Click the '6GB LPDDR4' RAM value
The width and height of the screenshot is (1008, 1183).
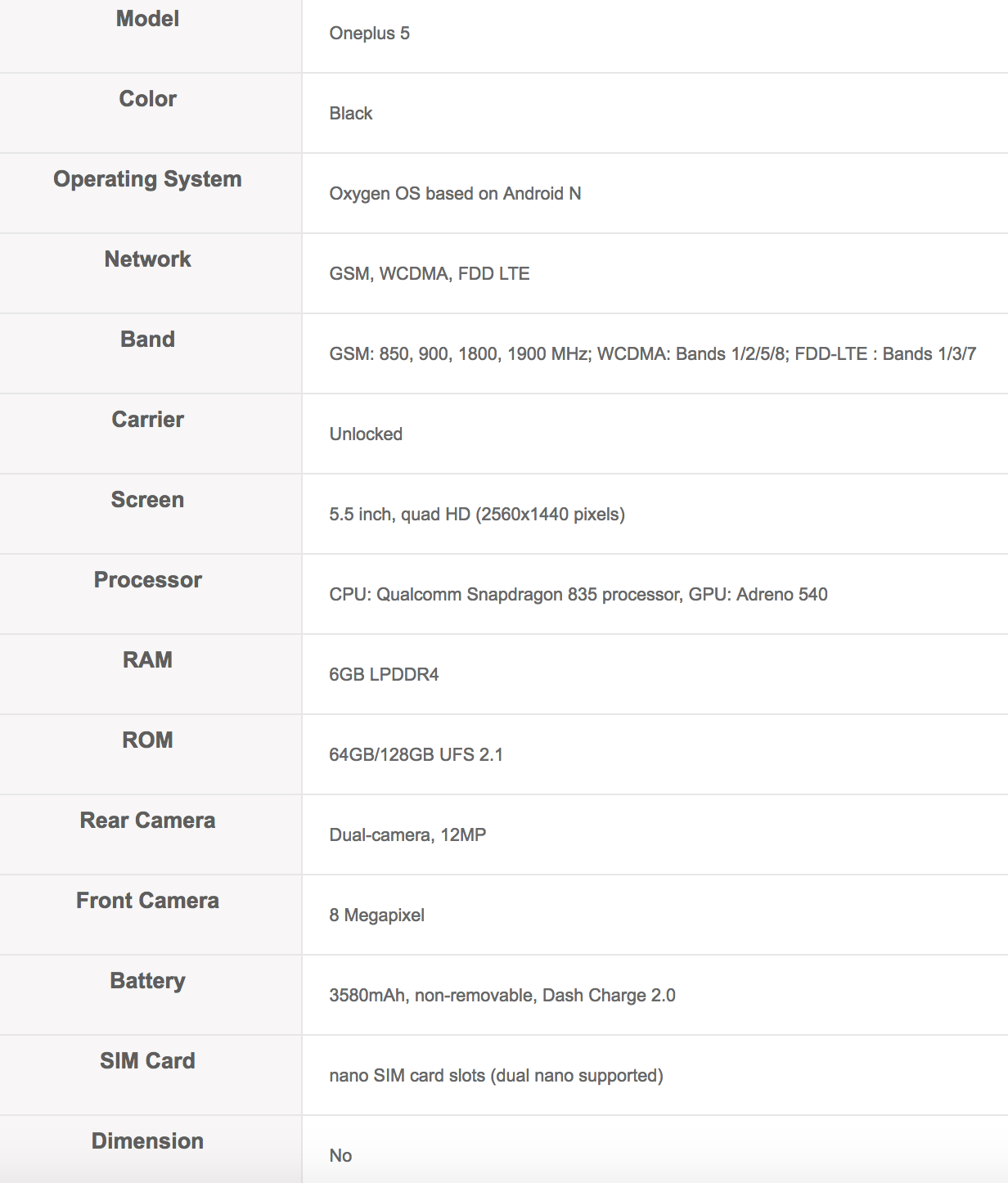click(x=384, y=675)
